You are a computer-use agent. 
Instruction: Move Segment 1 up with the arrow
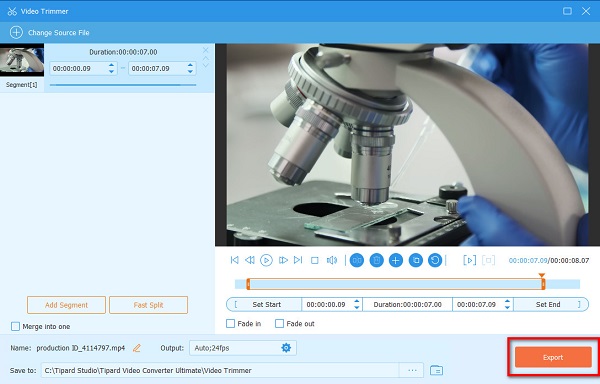click(x=205, y=58)
